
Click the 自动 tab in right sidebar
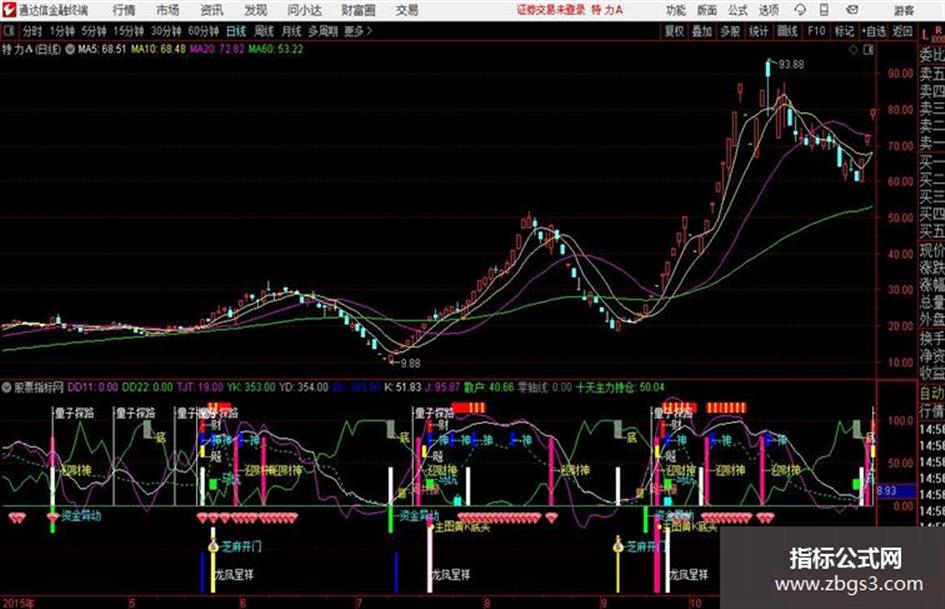click(932, 394)
